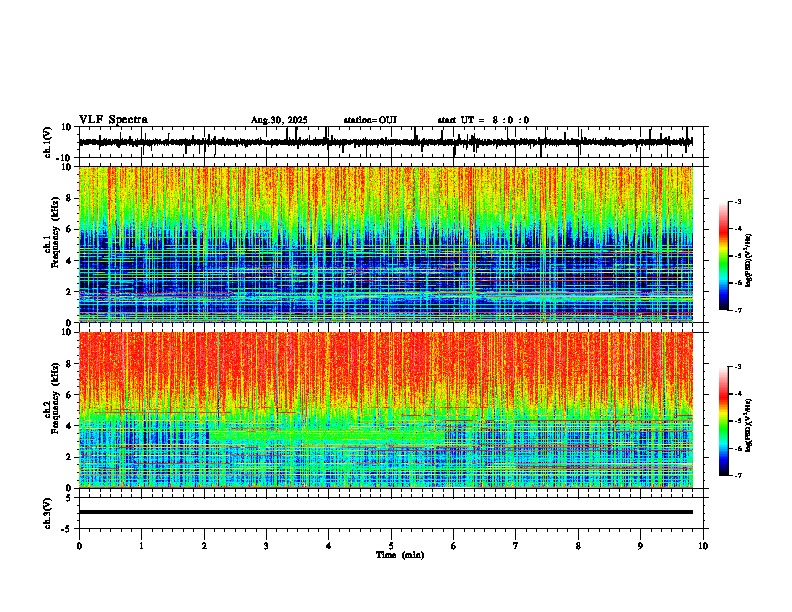
Task: Click inside the ch.2 spectrogram panel
Action: pyautogui.click(x=386, y=410)
